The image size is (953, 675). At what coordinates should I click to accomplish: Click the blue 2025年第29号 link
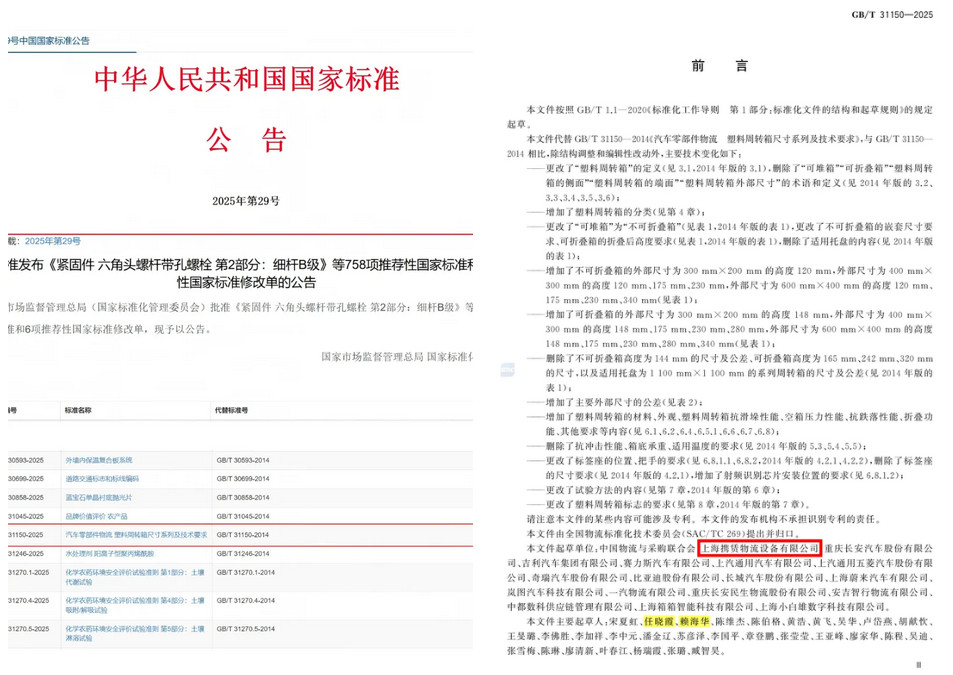[x=52, y=241]
